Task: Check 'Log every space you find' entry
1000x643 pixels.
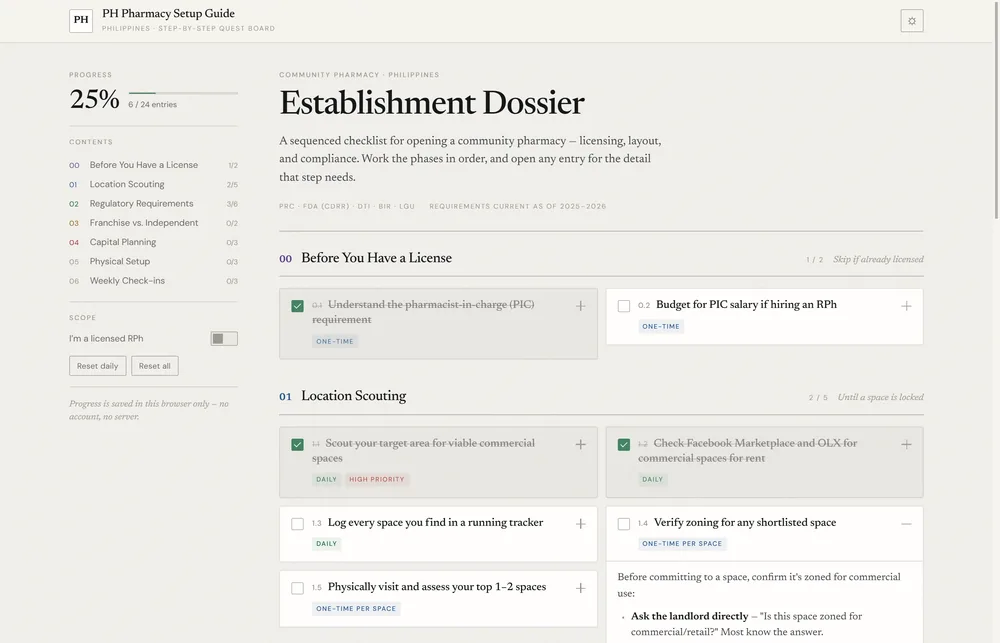Action: click(297, 524)
